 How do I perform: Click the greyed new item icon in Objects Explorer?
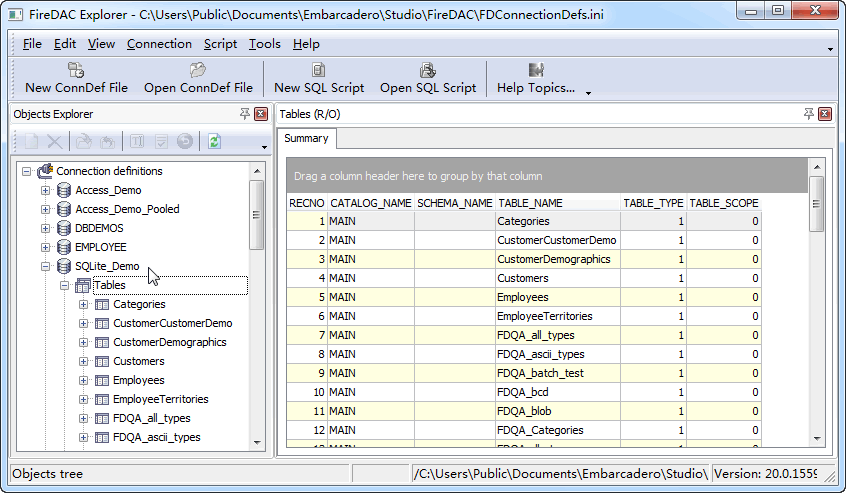pyautogui.click(x=31, y=141)
